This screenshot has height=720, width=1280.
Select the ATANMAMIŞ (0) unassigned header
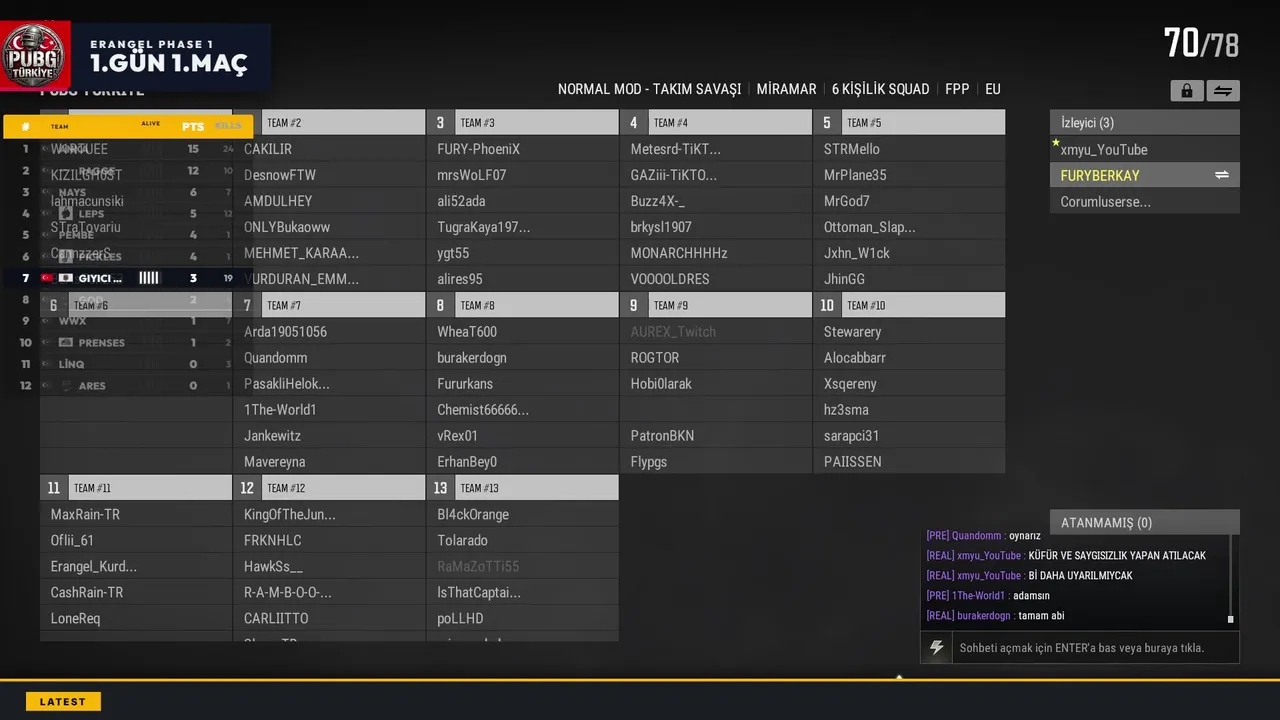pyautogui.click(x=1145, y=522)
